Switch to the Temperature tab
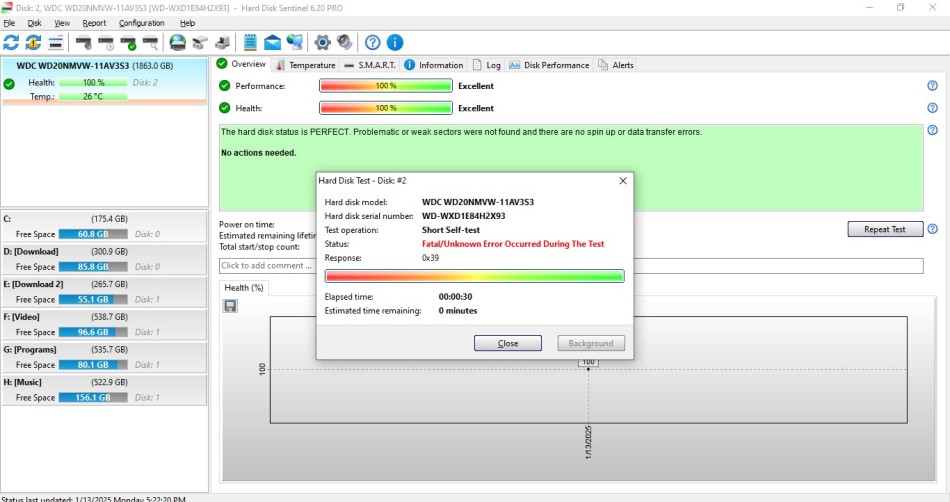 pyautogui.click(x=305, y=65)
